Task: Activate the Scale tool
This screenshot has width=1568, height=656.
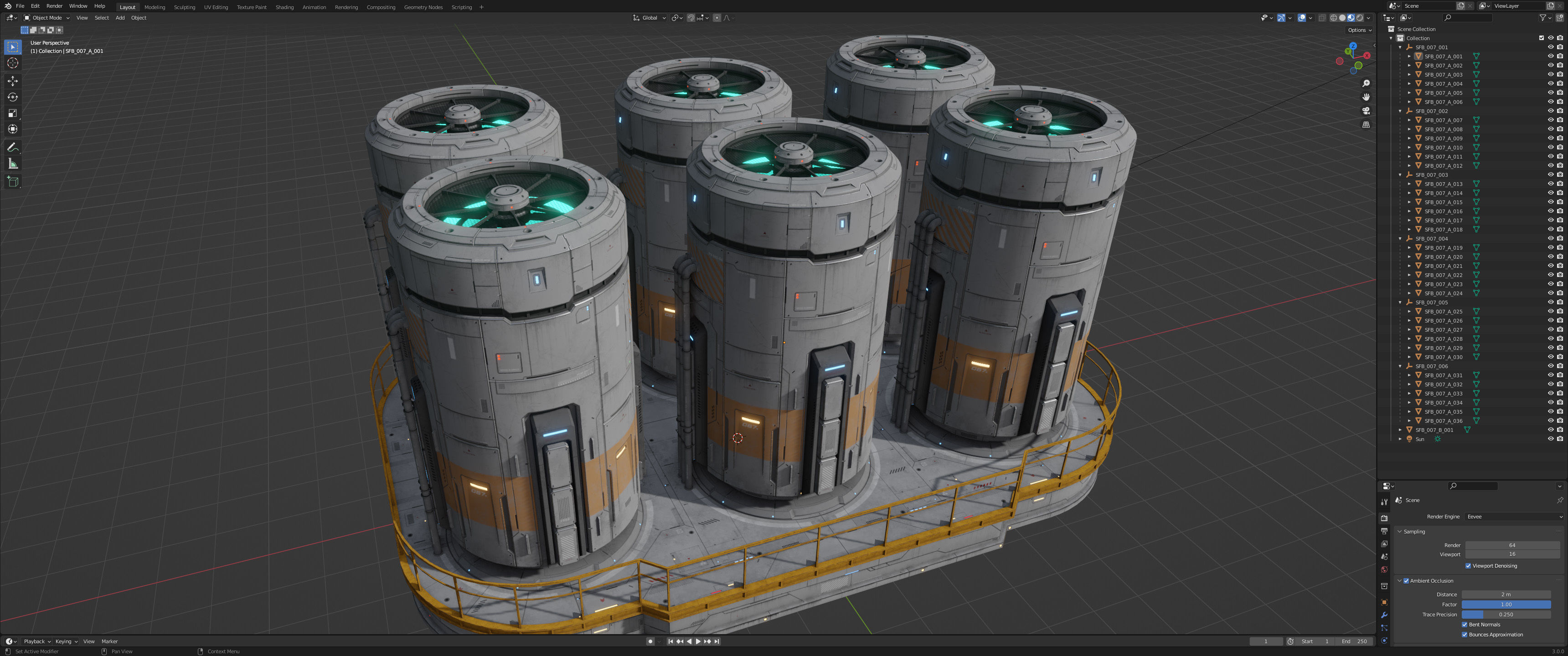Action: point(13,113)
